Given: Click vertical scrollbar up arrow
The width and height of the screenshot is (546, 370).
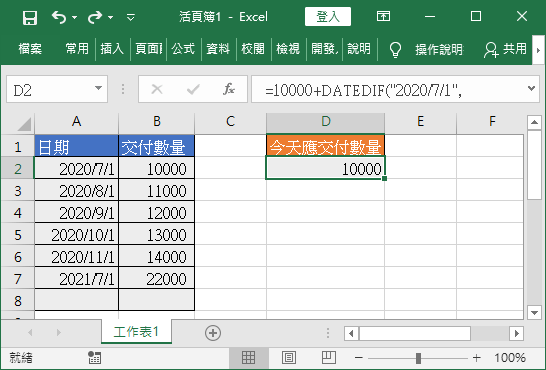Looking at the screenshot, I should (534, 122).
